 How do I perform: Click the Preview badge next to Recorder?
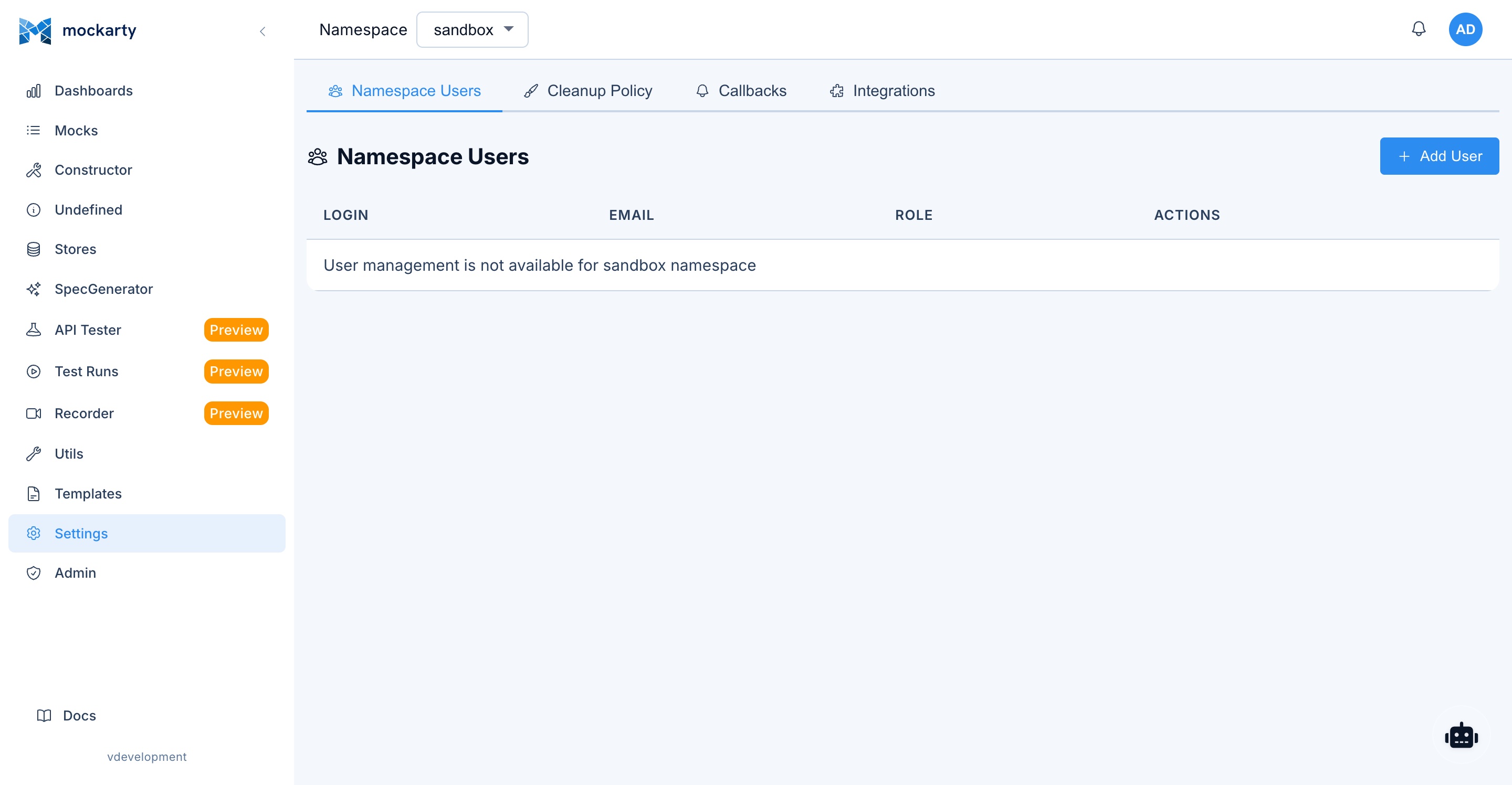coord(236,413)
